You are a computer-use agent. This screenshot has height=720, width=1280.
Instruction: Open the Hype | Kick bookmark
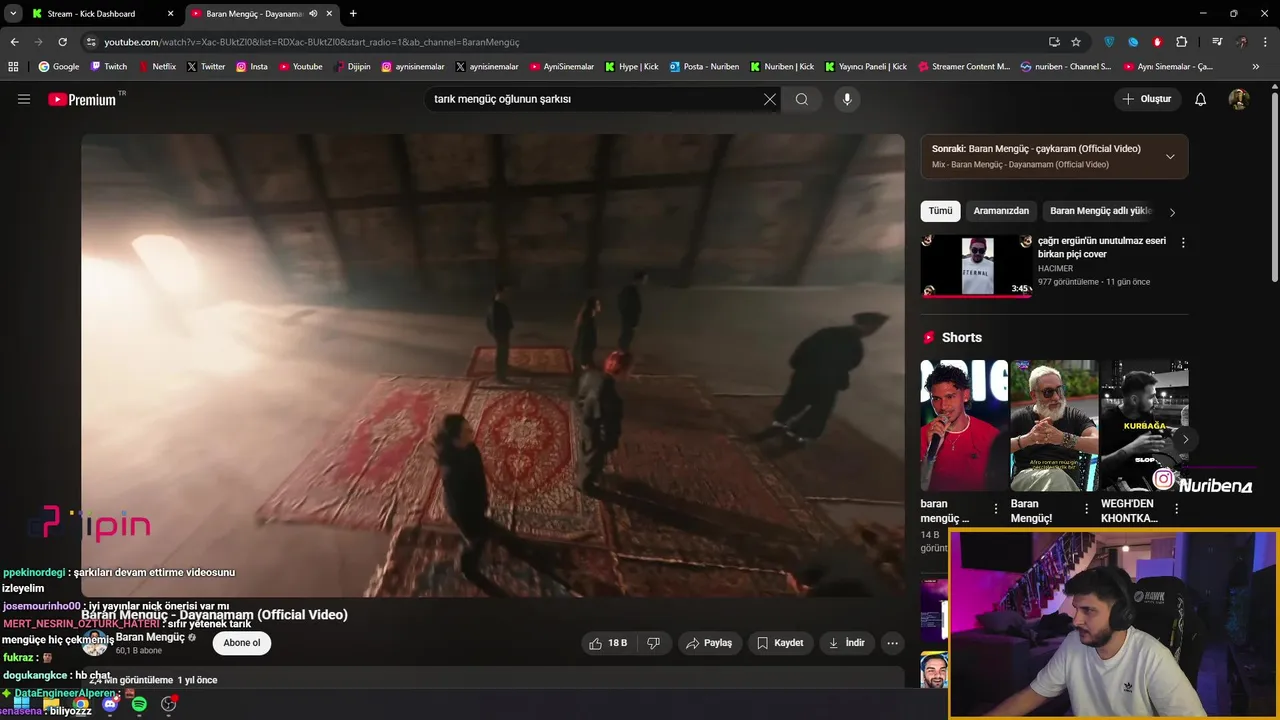631,66
